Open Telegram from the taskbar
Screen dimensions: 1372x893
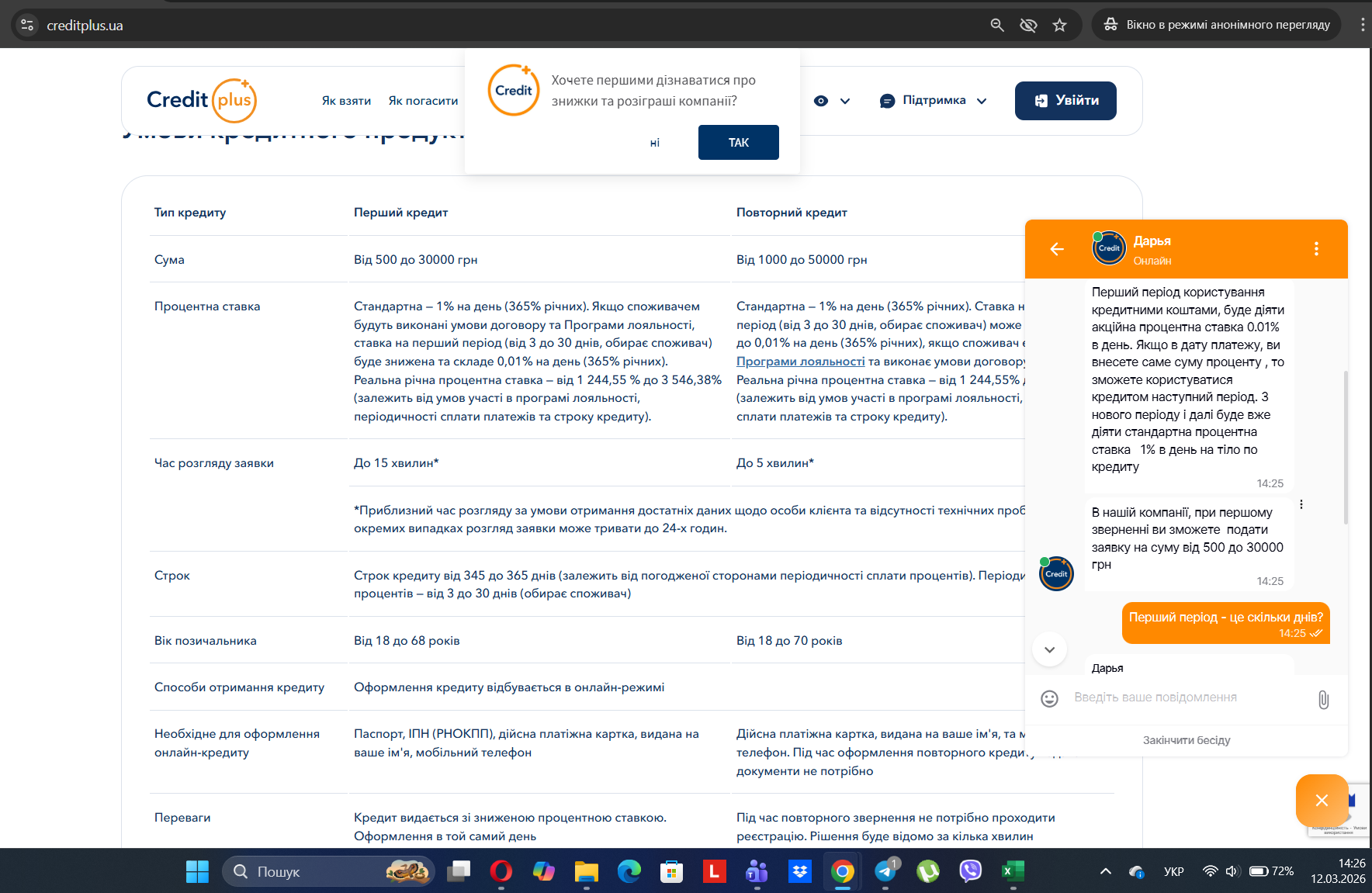[885, 871]
